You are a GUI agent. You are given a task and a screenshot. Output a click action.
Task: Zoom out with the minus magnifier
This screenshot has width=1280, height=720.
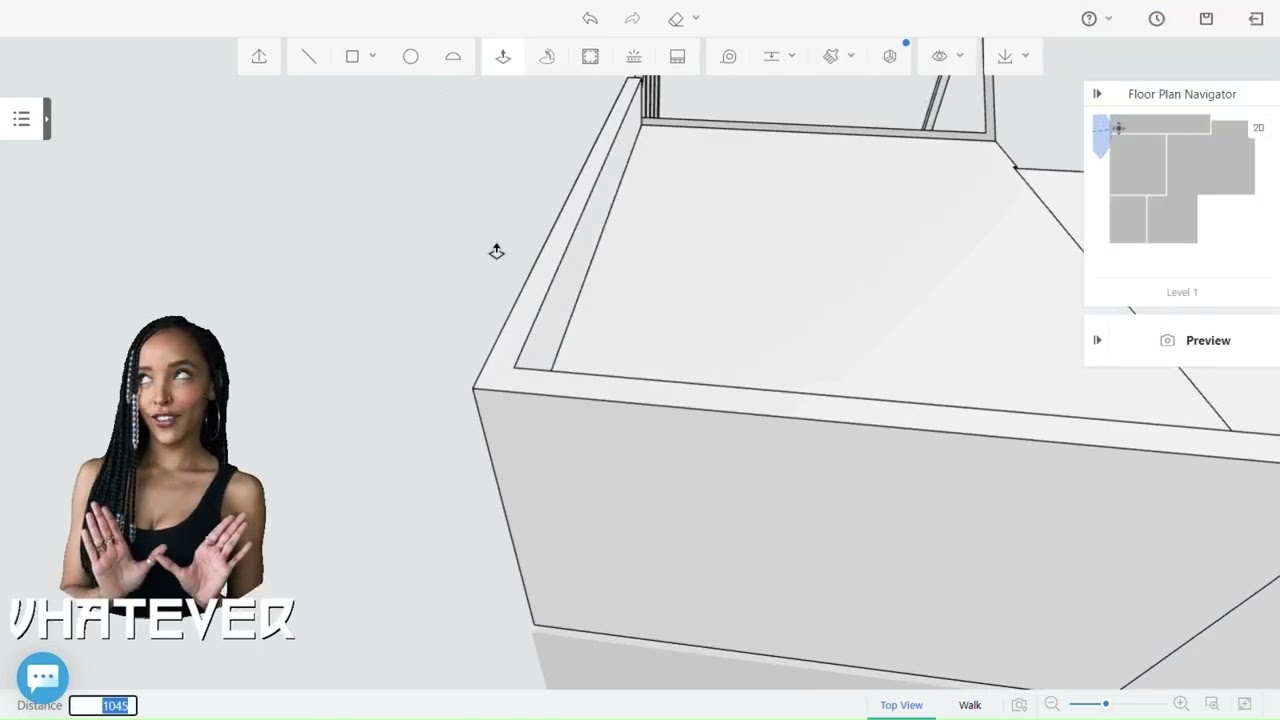tap(1052, 704)
